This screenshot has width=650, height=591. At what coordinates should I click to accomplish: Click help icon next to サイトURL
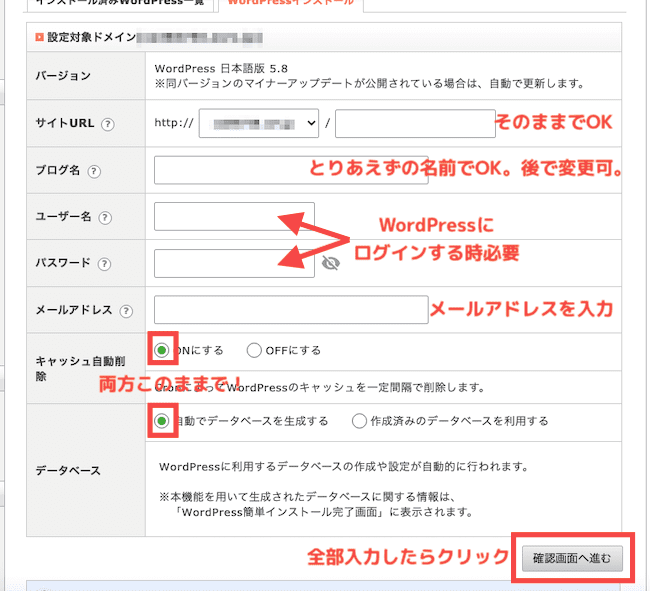coord(107,124)
